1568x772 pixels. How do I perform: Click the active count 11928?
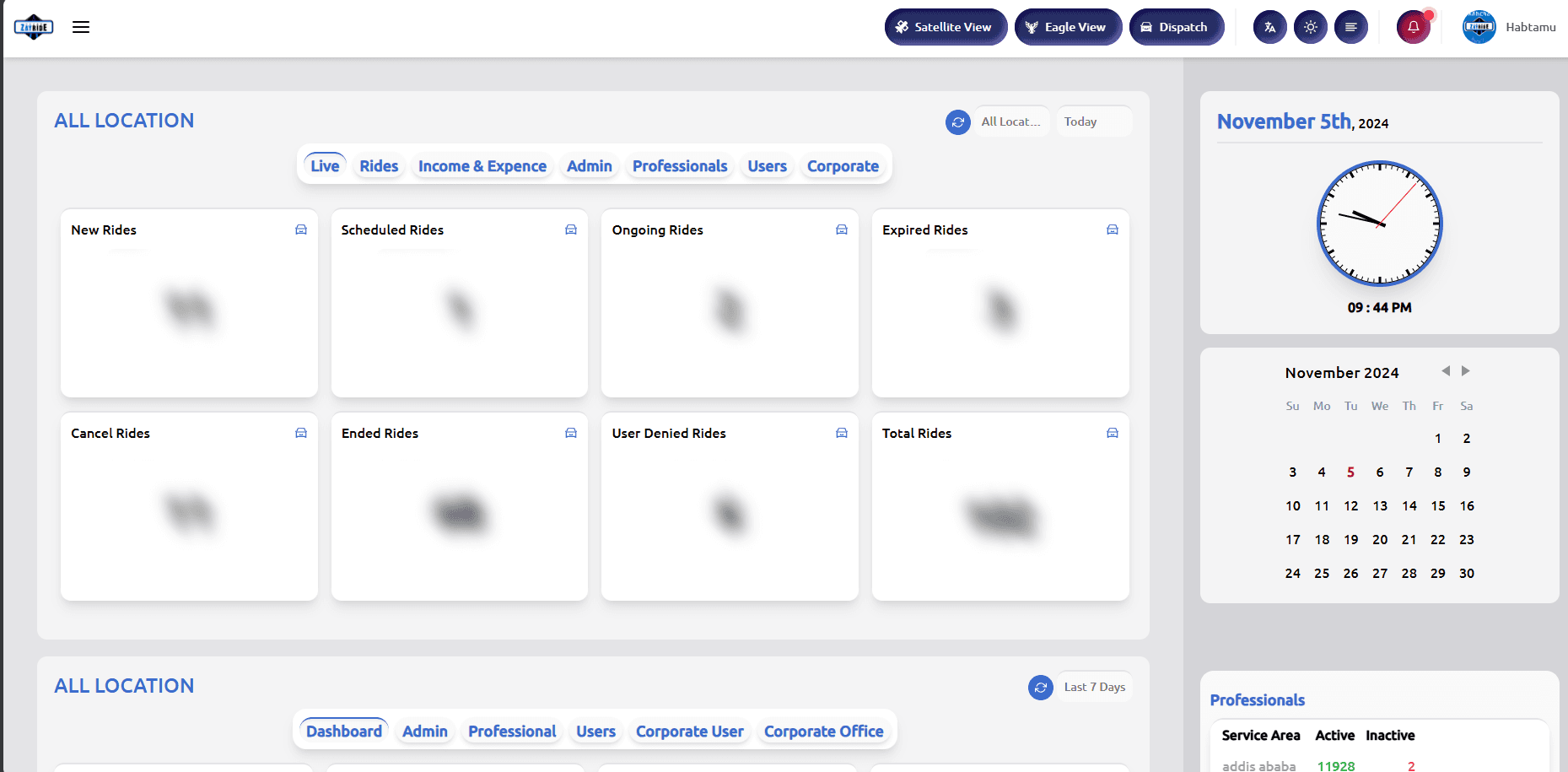tap(1336, 766)
